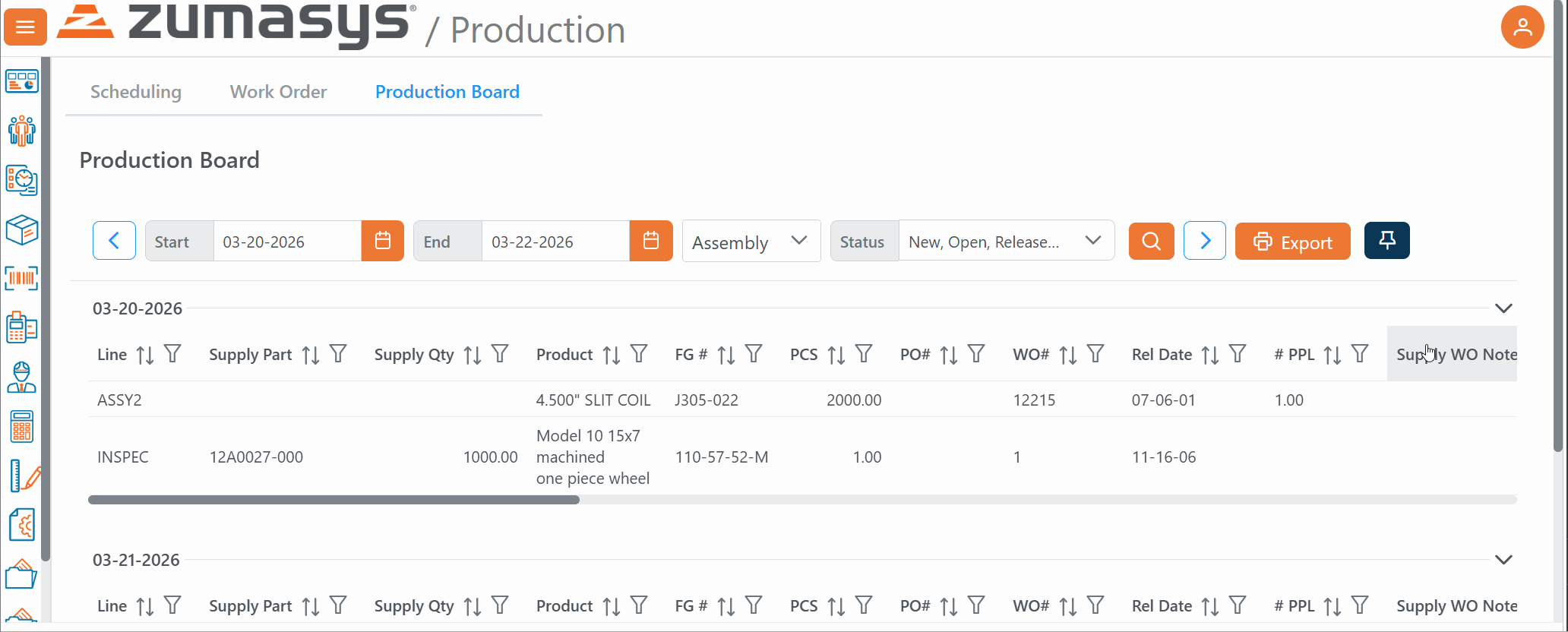1568x632 pixels.
Task: Click the Start date input field
Action: 287,242
